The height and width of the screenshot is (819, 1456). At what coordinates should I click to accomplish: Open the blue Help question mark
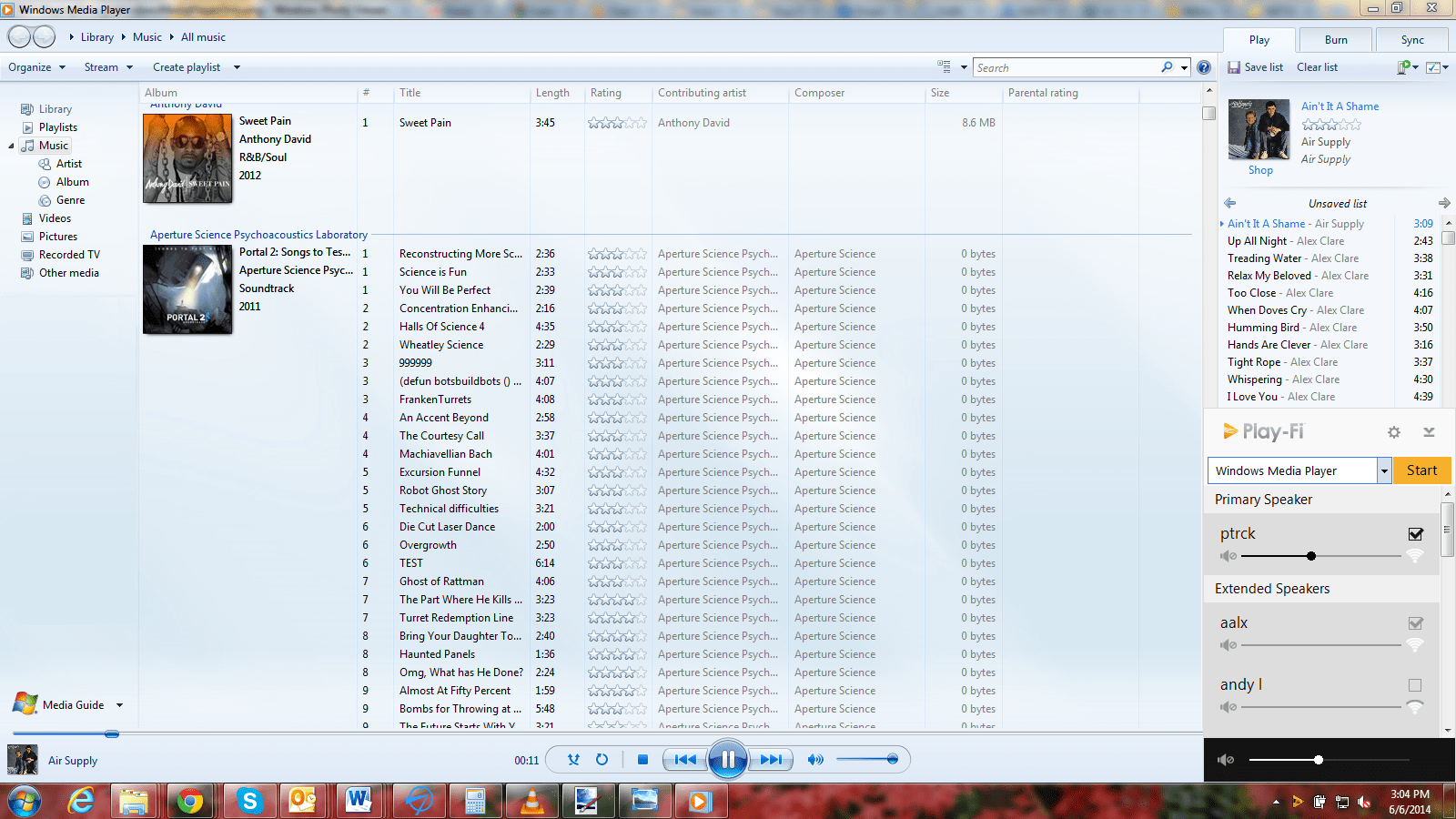pos(1203,66)
